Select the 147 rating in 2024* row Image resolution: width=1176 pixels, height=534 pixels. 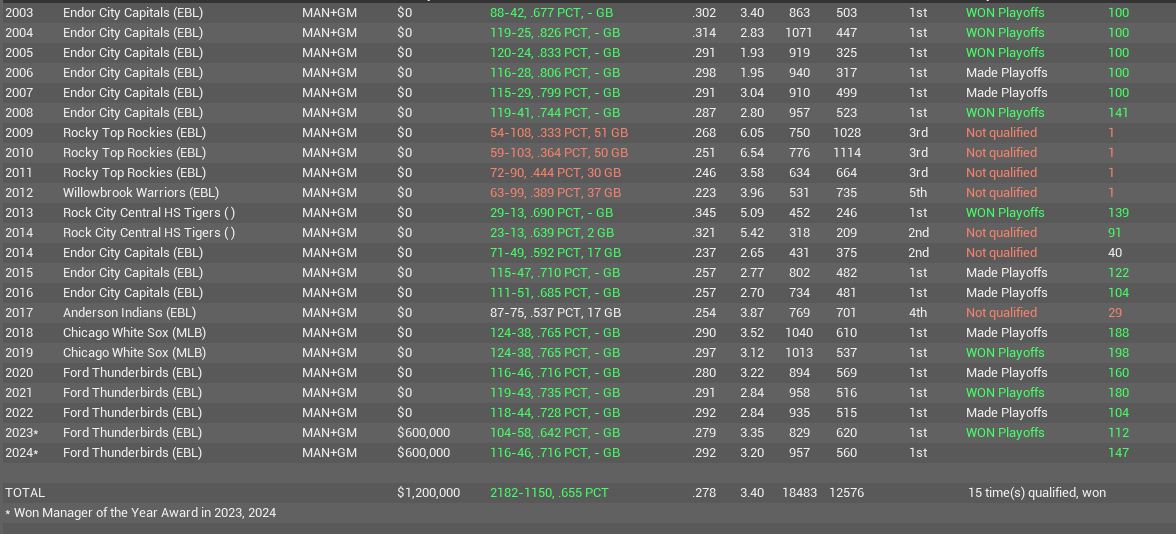click(x=1118, y=453)
